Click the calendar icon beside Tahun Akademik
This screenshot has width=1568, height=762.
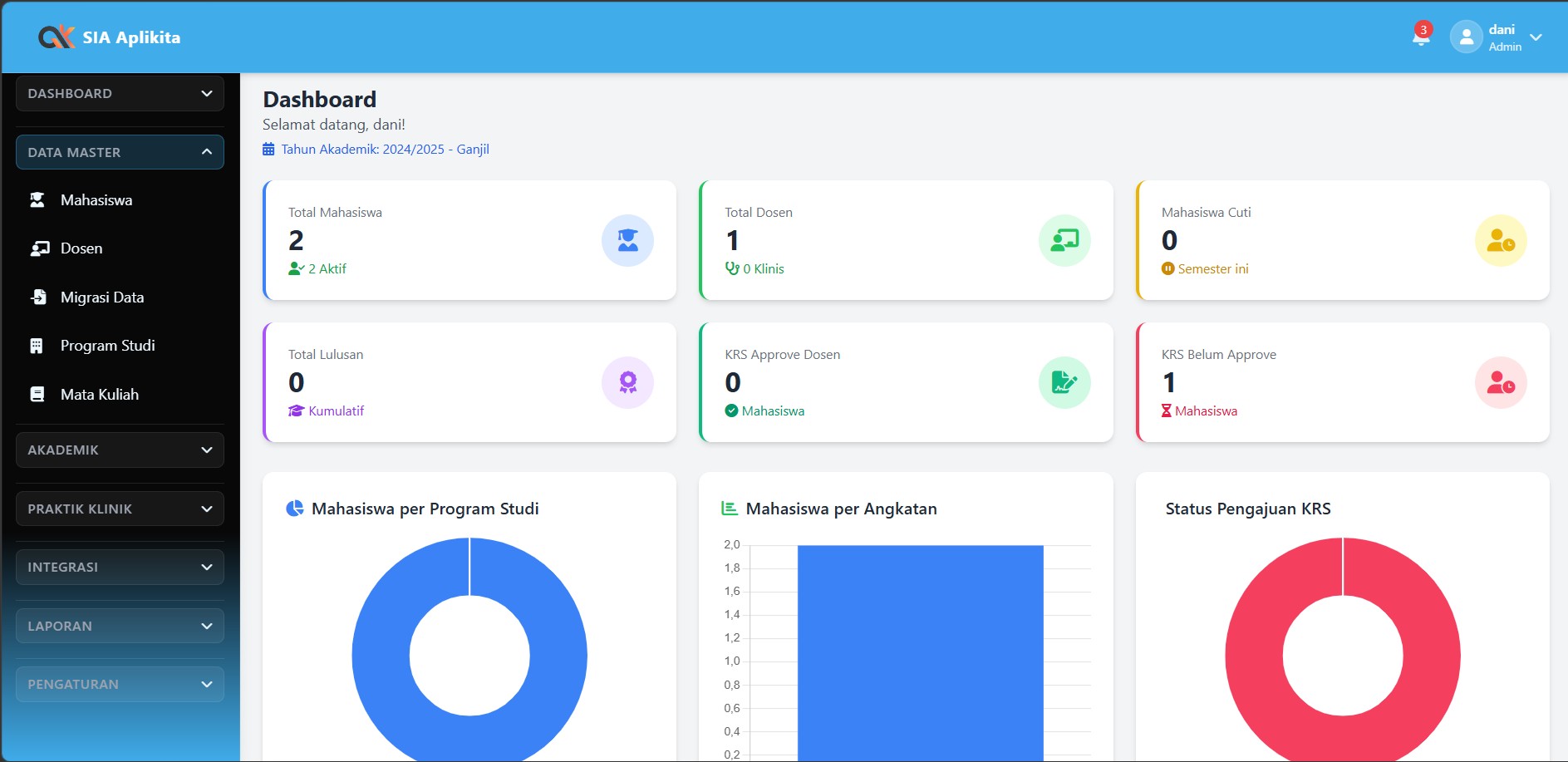[268, 149]
